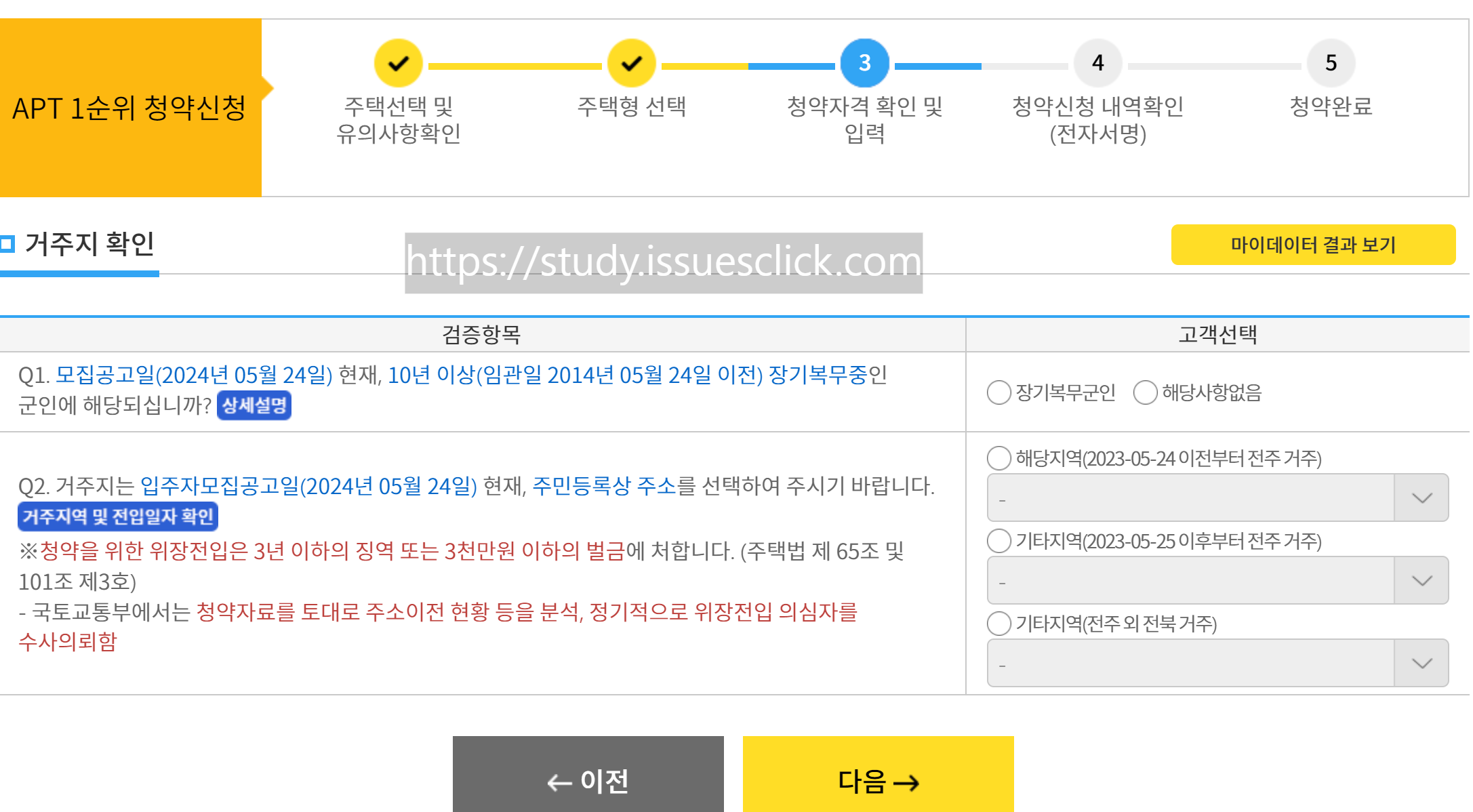The image size is (1473, 812).
Task: Click 청약자격 확인 및 입력 step label
Action: (865, 119)
